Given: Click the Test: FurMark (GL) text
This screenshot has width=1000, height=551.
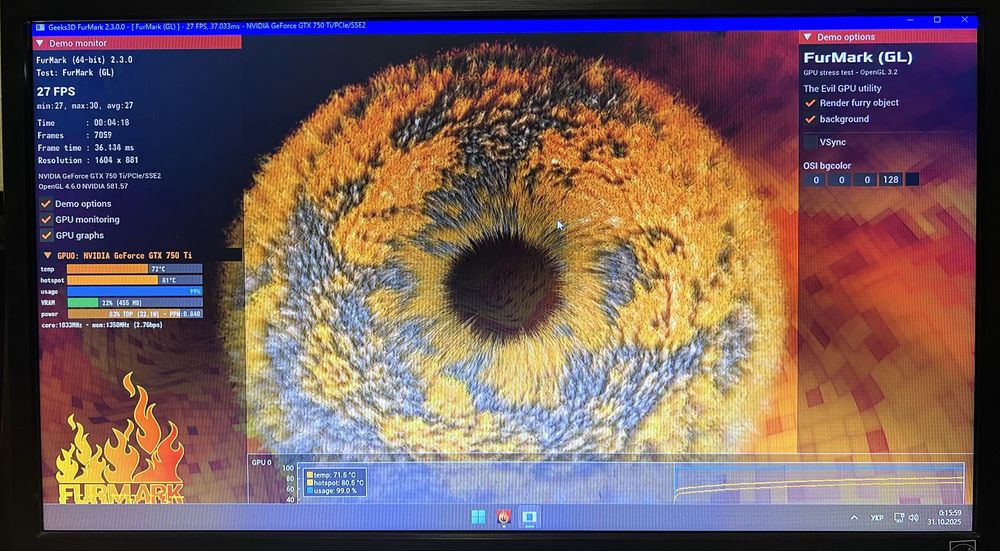Looking at the screenshot, I should 75,73.
